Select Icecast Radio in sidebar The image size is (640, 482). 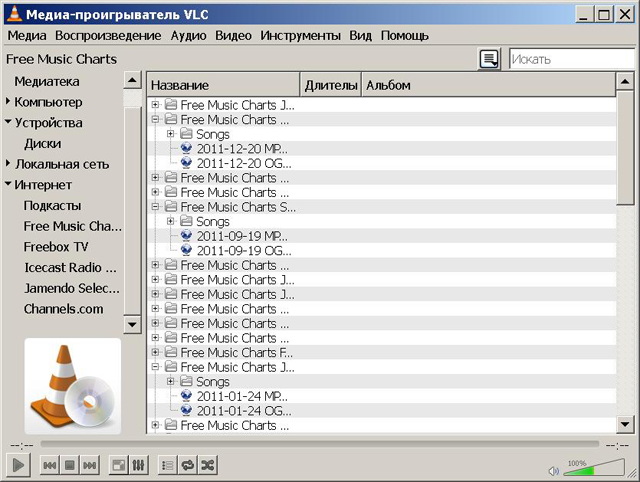(x=70, y=268)
